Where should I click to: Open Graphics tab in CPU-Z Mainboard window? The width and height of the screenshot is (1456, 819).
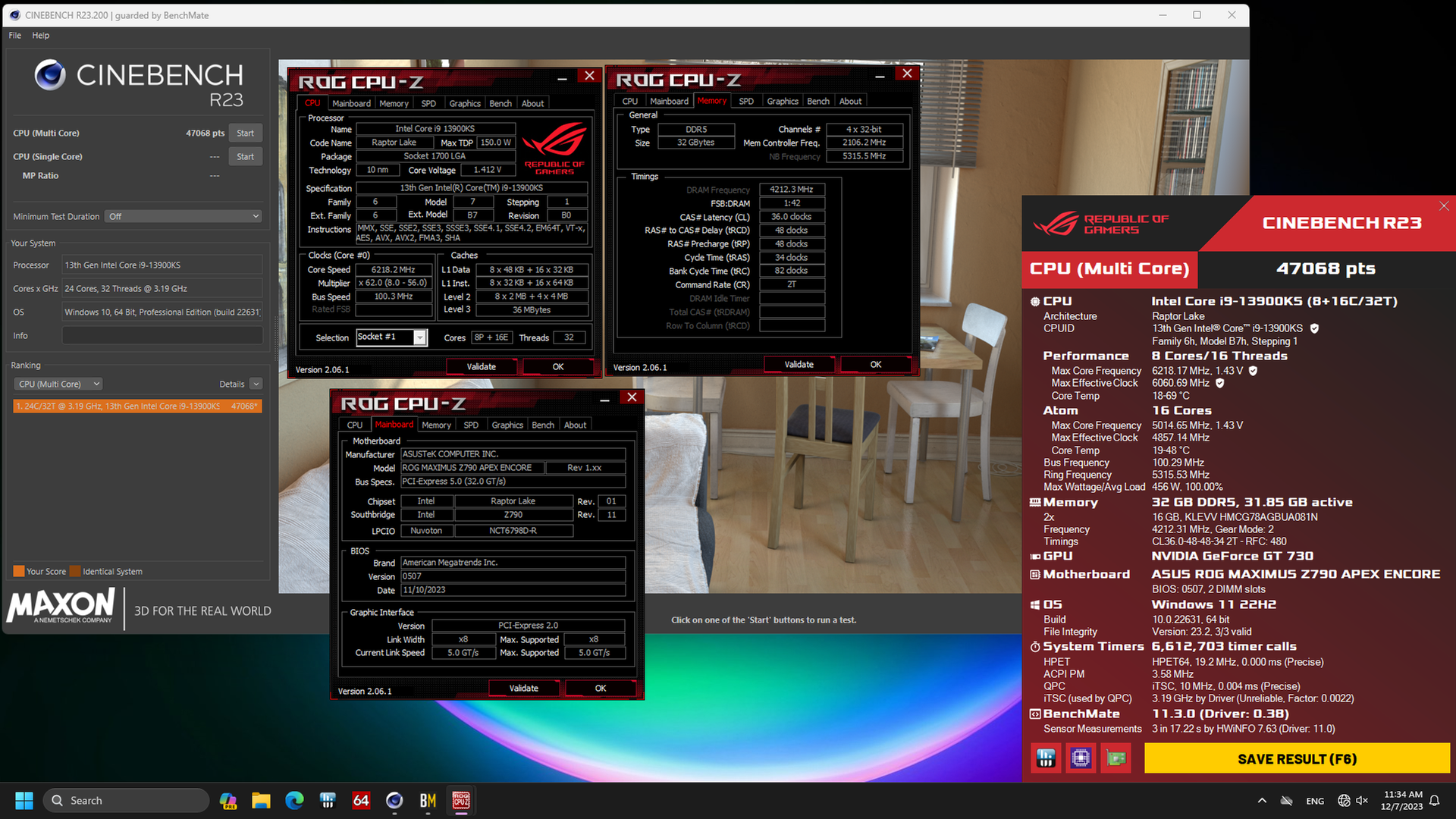pyautogui.click(x=507, y=425)
